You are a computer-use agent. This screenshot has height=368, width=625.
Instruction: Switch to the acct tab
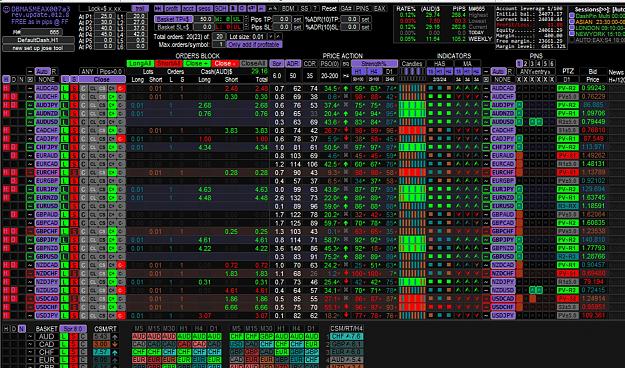pyautogui.click(x=189, y=8)
